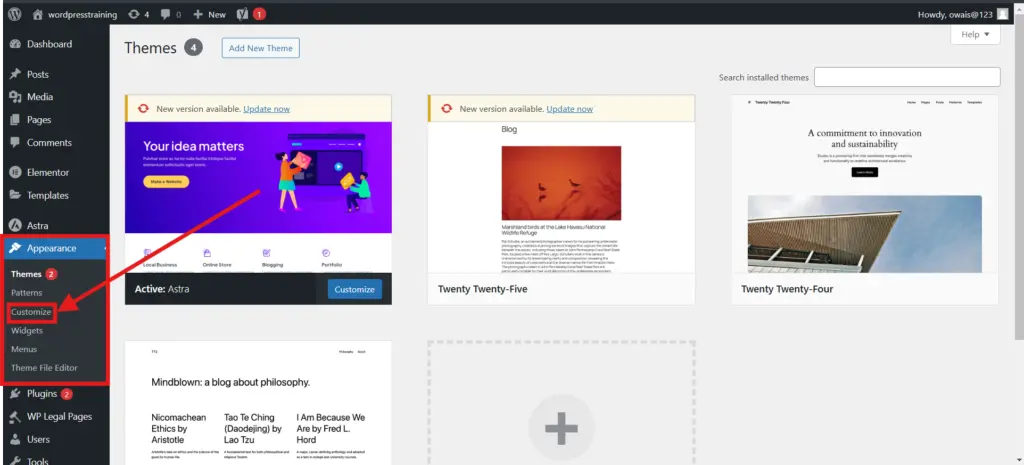Click the red badge on Plugins menu
This screenshot has width=1024, height=465.
pos(67,394)
